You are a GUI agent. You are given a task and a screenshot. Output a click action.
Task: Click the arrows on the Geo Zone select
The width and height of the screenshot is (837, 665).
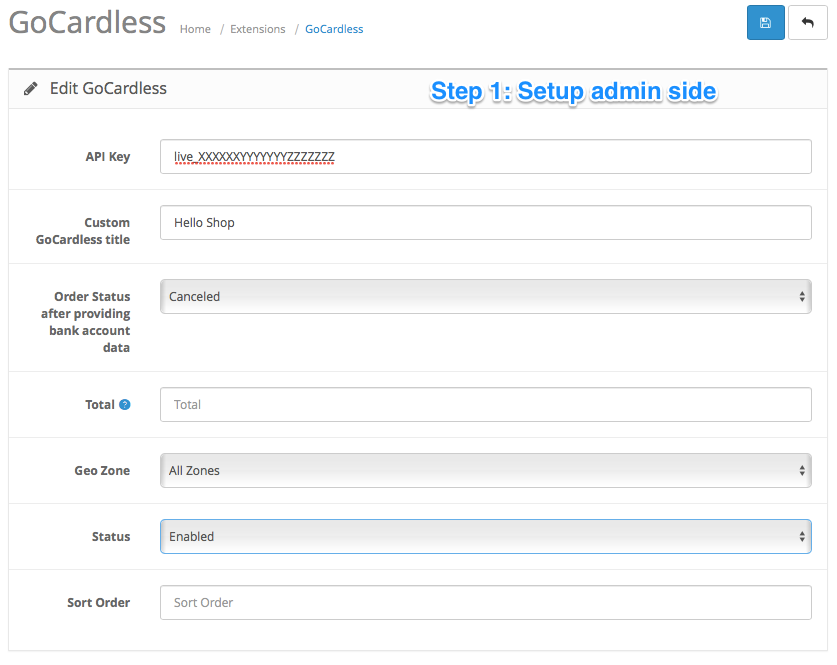[x=802, y=470]
